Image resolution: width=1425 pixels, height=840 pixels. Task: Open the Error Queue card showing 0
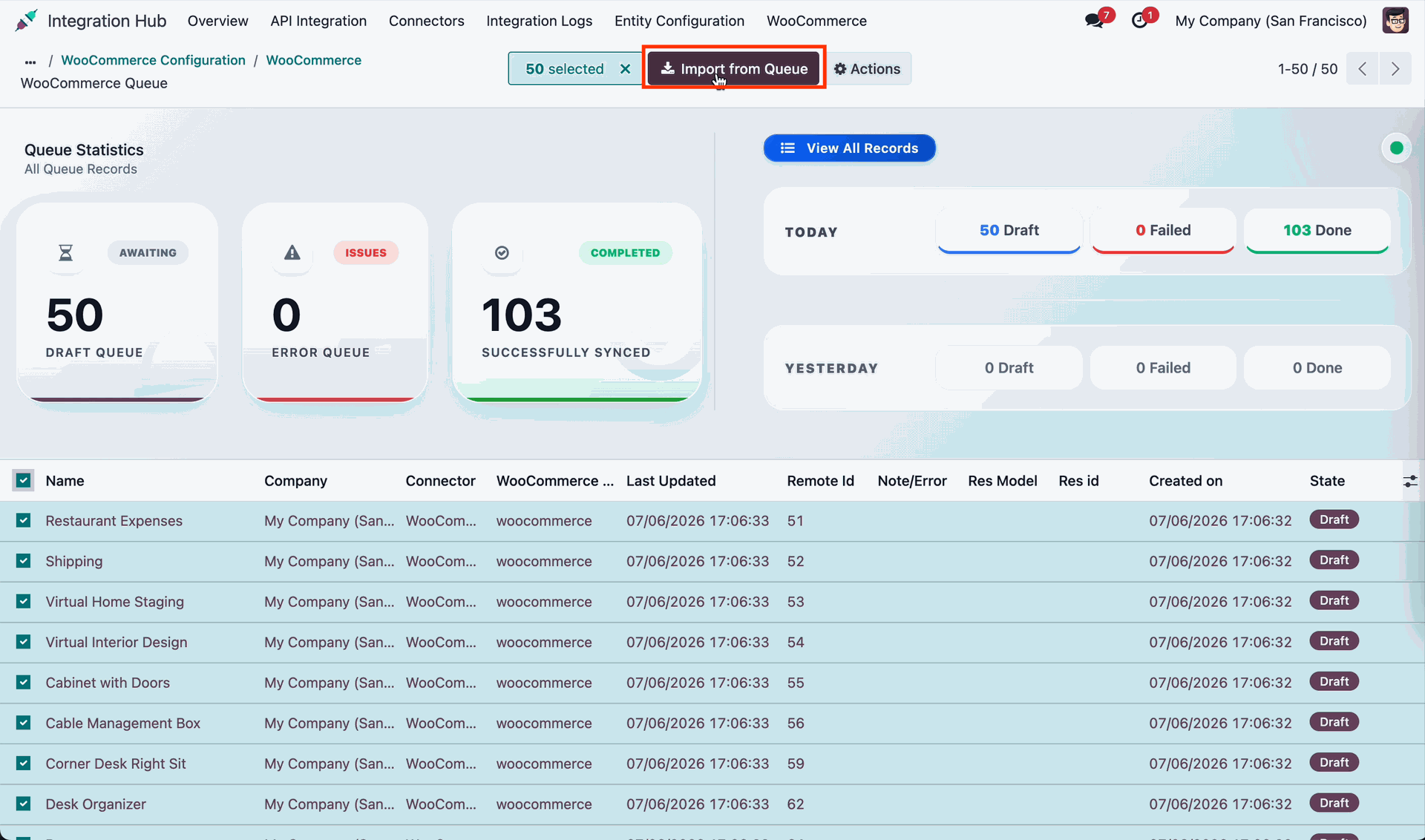(x=335, y=303)
